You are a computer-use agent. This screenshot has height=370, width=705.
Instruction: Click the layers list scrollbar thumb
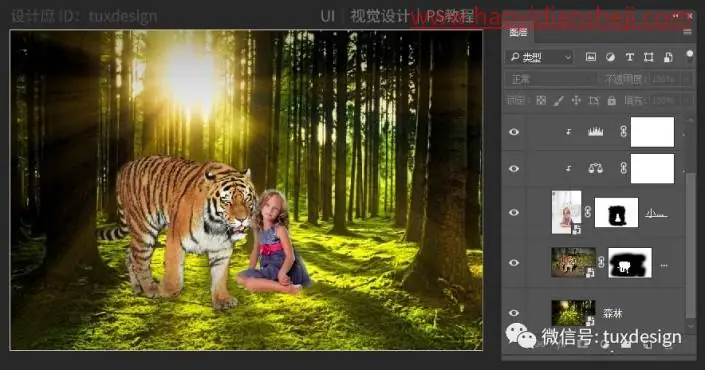[691, 245]
